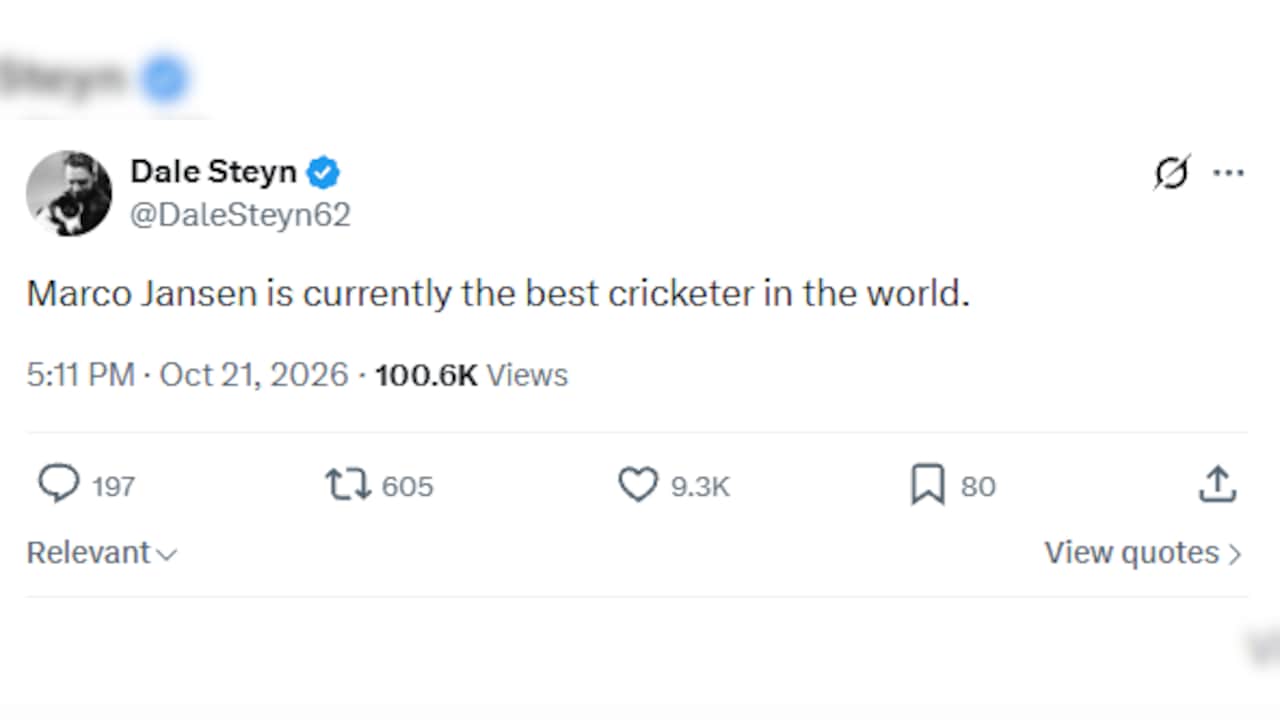Click the arrow beside View quotes

click(1234, 554)
